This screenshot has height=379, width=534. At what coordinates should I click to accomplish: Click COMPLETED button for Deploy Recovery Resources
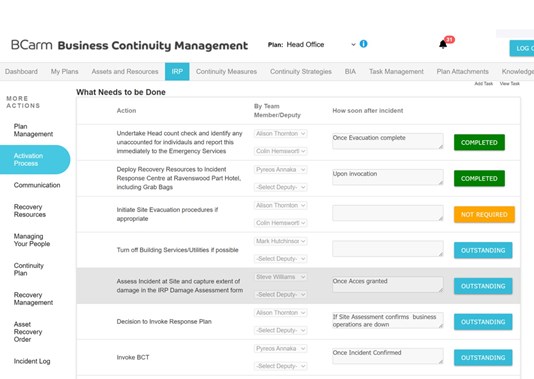[479, 178]
